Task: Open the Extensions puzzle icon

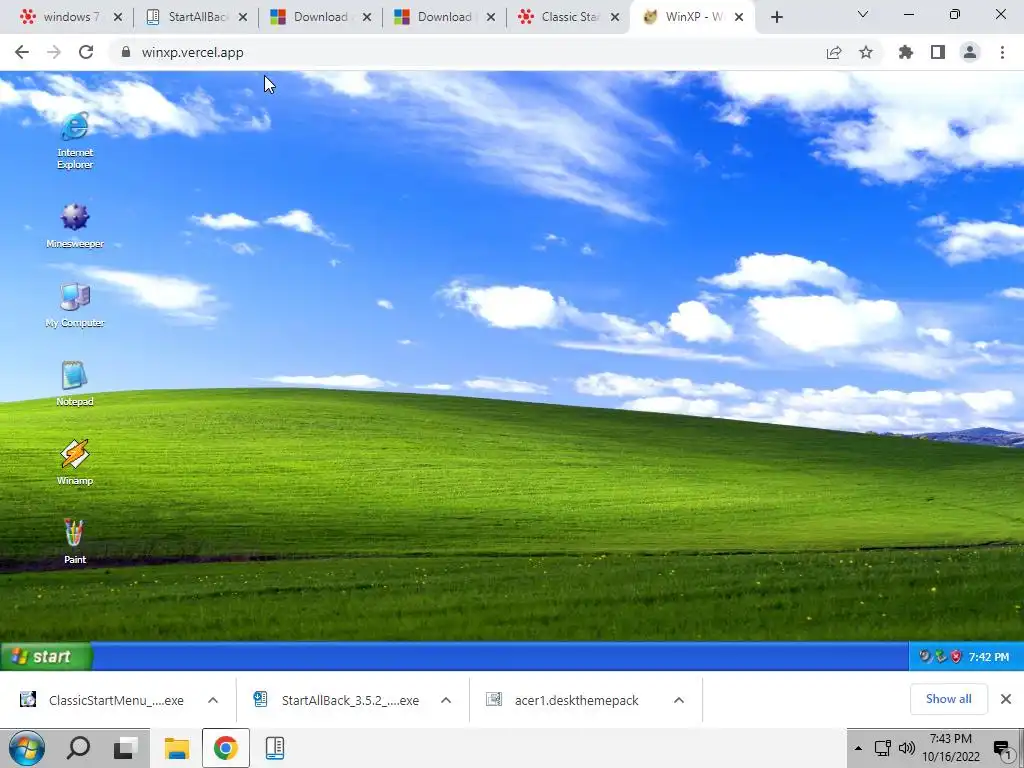Action: click(x=905, y=52)
